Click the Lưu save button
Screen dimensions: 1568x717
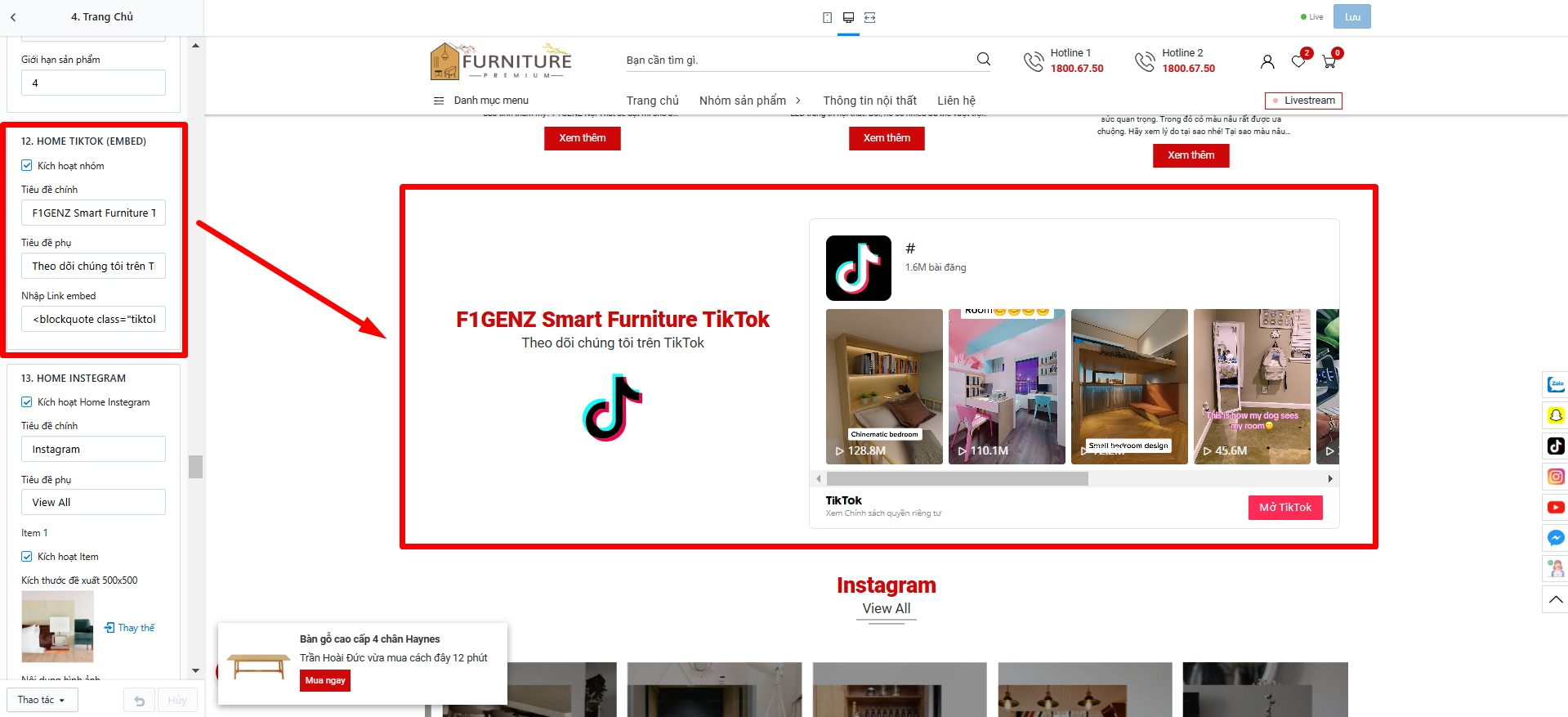click(1352, 16)
